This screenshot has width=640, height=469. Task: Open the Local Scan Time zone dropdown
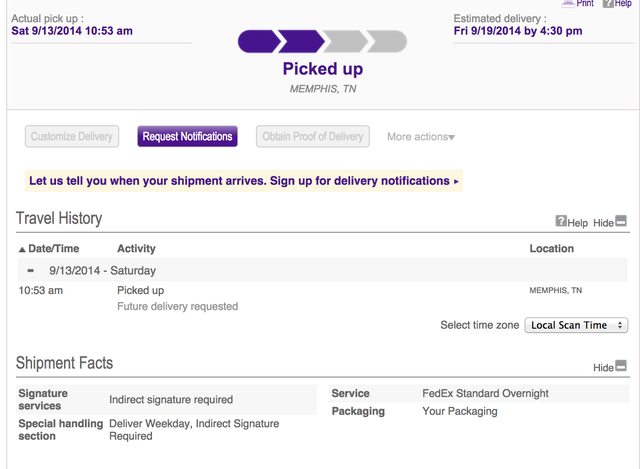[576, 325]
